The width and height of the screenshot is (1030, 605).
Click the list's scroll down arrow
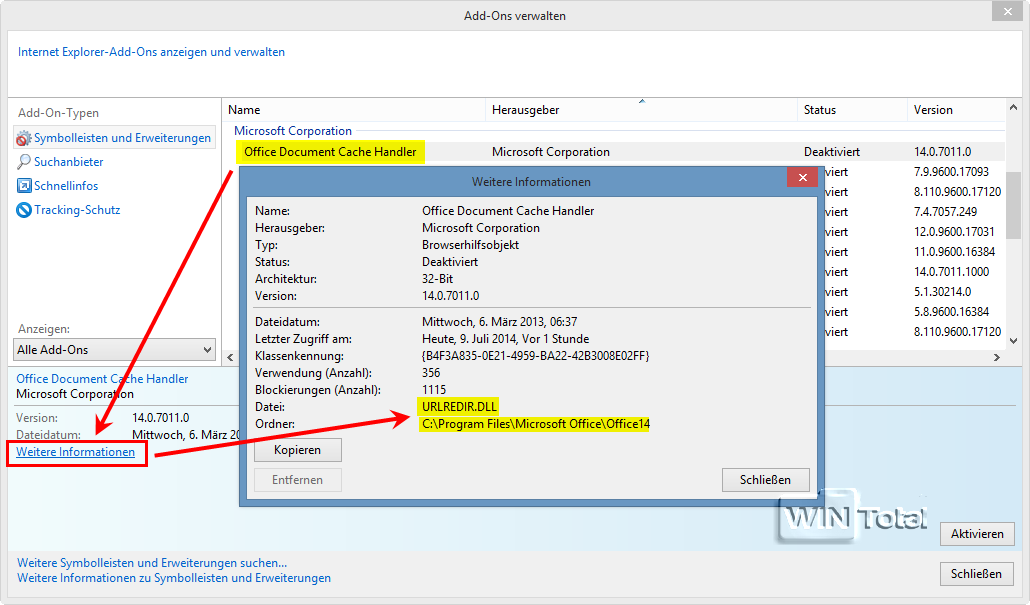point(1013,340)
